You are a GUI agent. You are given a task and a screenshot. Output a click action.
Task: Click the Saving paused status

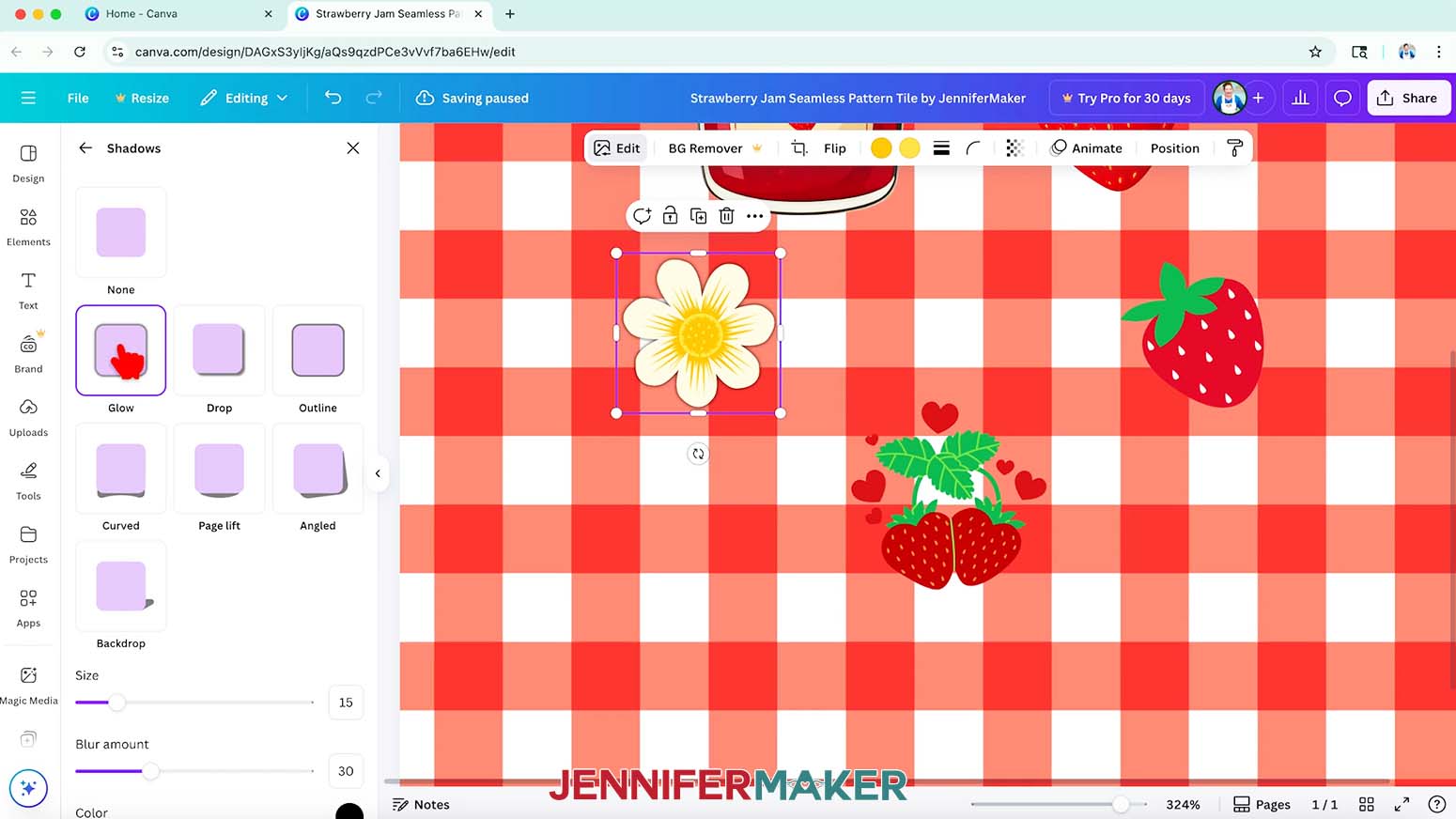(472, 98)
